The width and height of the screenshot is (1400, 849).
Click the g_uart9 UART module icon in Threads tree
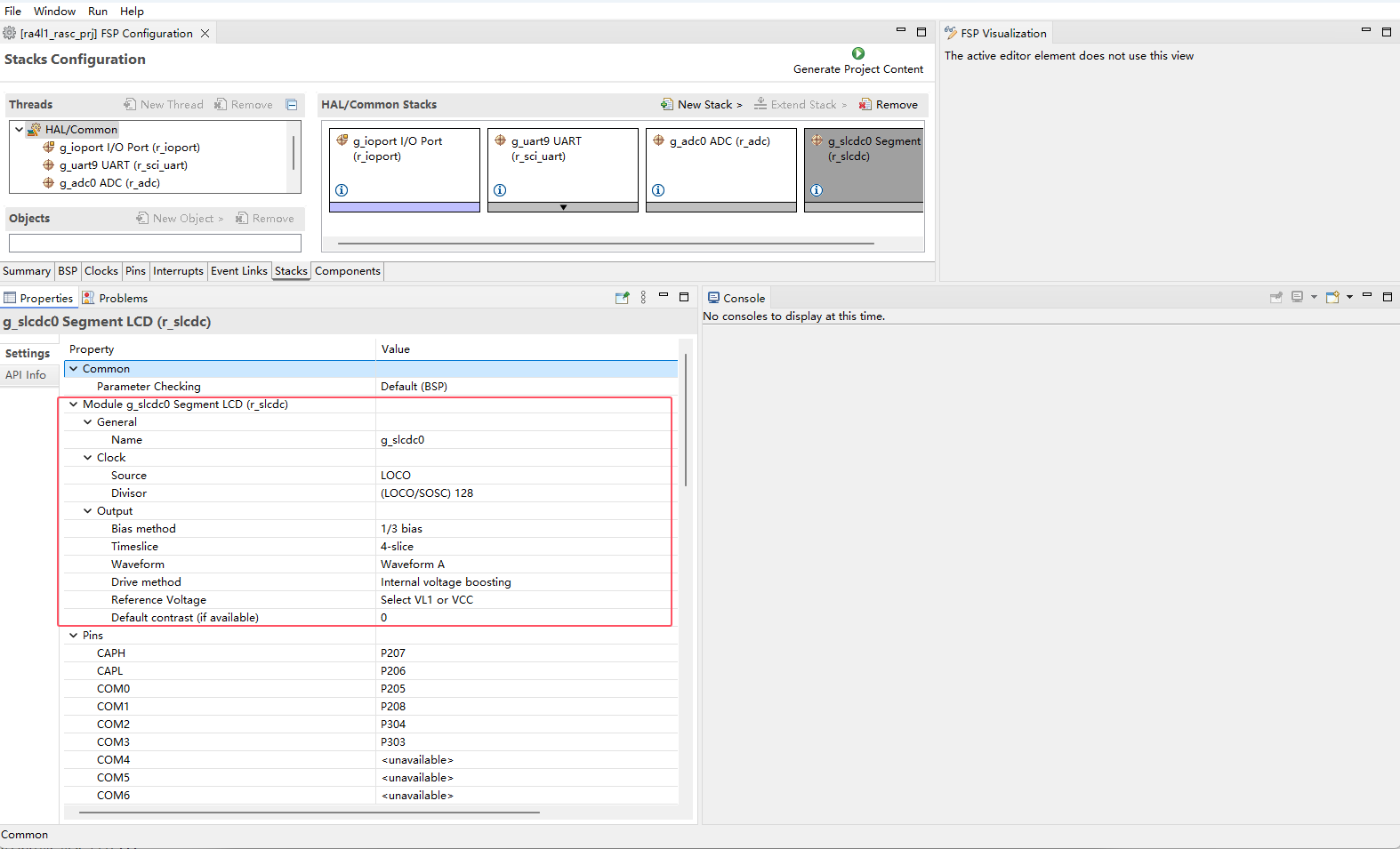(49, 164)
